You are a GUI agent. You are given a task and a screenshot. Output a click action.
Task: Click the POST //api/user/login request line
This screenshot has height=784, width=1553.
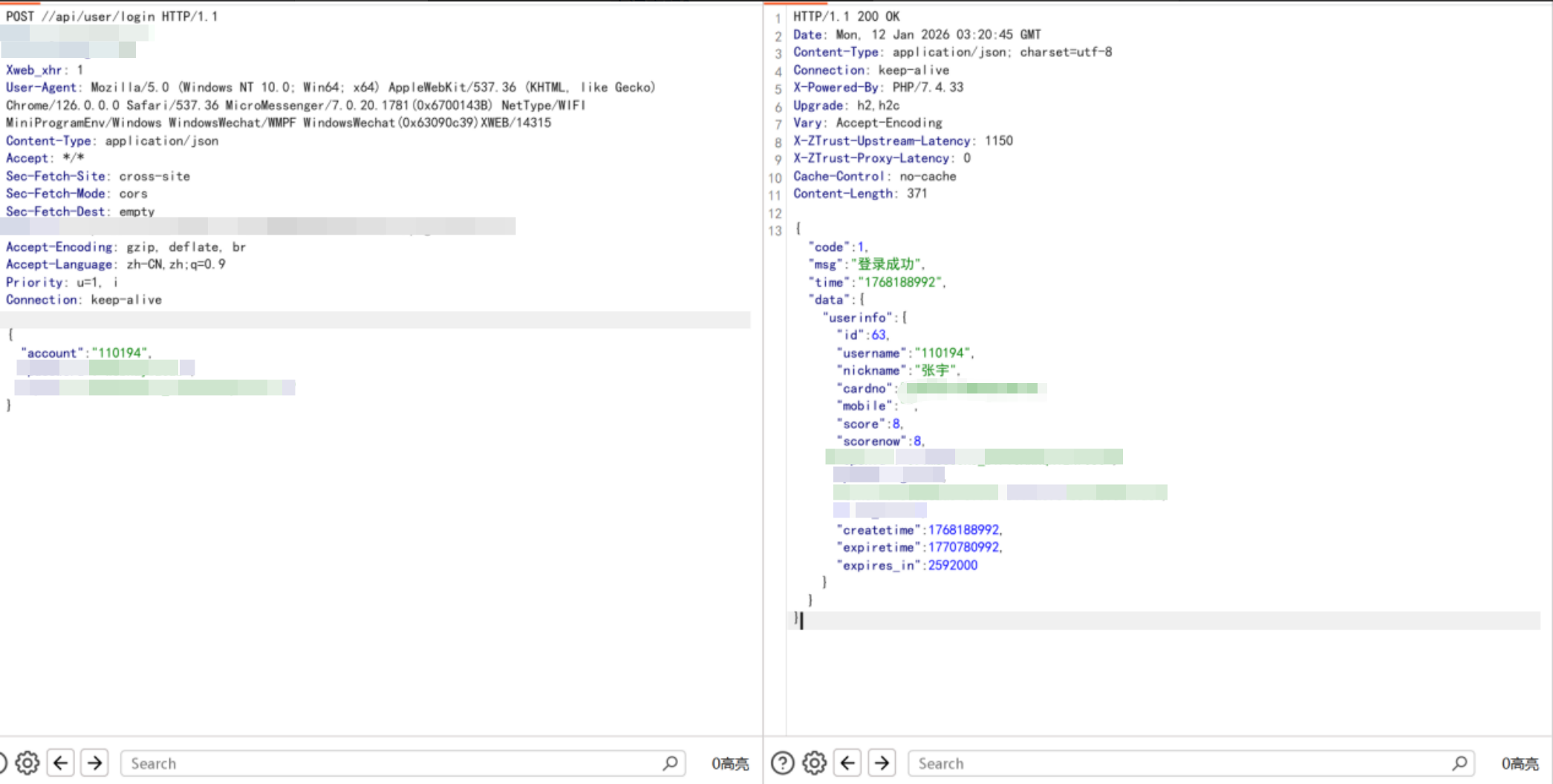tap(111, 16)
